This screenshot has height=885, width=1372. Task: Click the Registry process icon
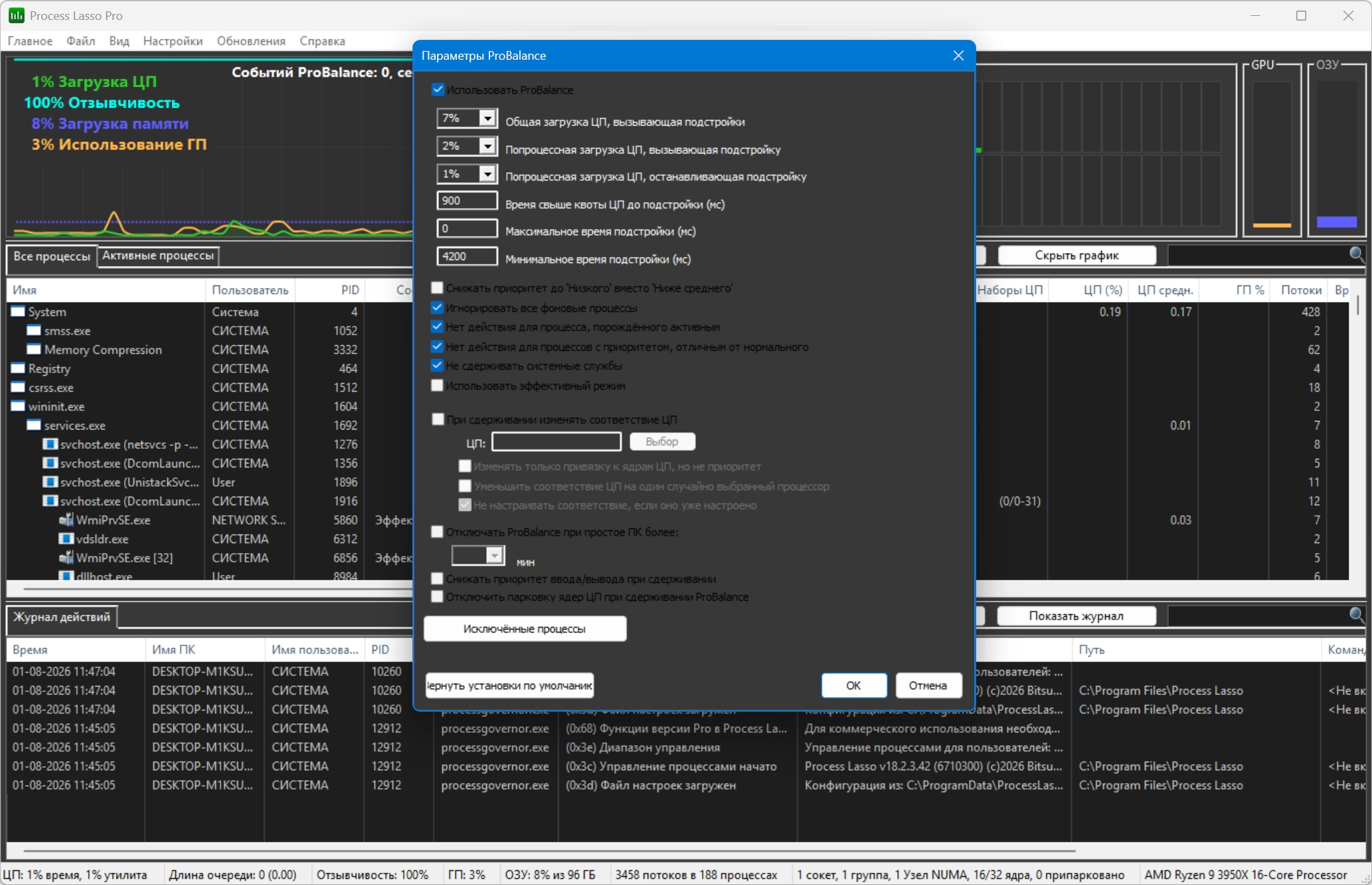click(18, 368)
